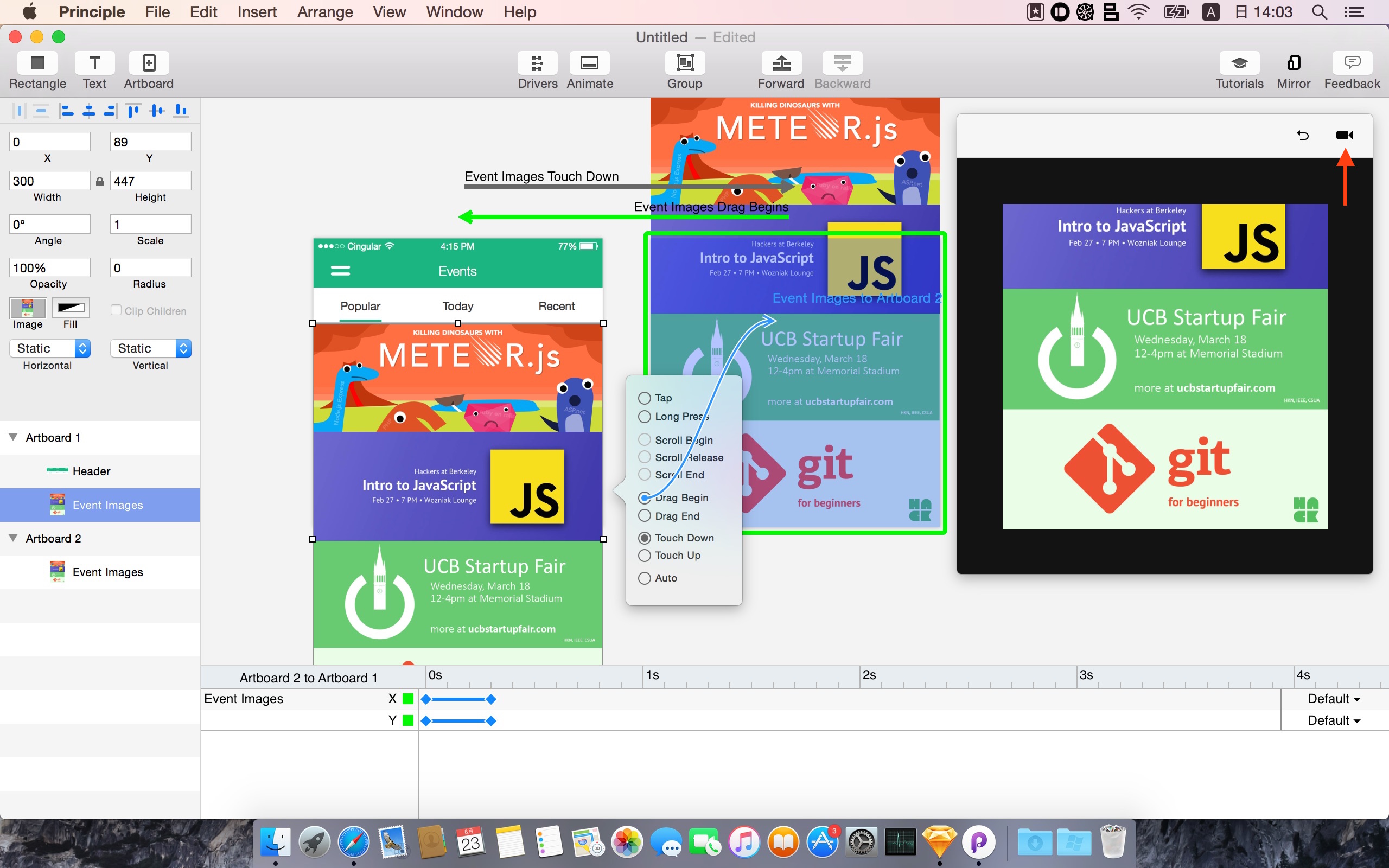Open the Default easing dropdown for X
Screen dimensions: 1389x868
[1333, 699]
